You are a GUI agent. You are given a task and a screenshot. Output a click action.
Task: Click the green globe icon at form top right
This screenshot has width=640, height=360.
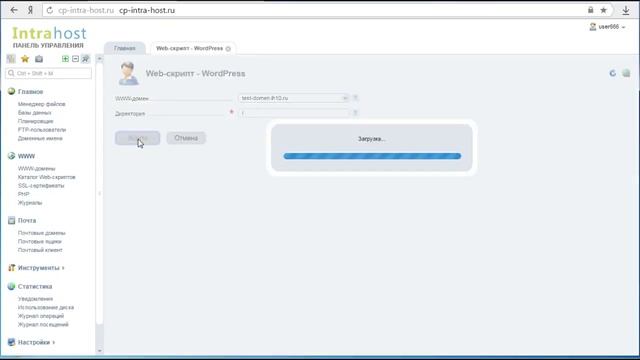(626, 73)
